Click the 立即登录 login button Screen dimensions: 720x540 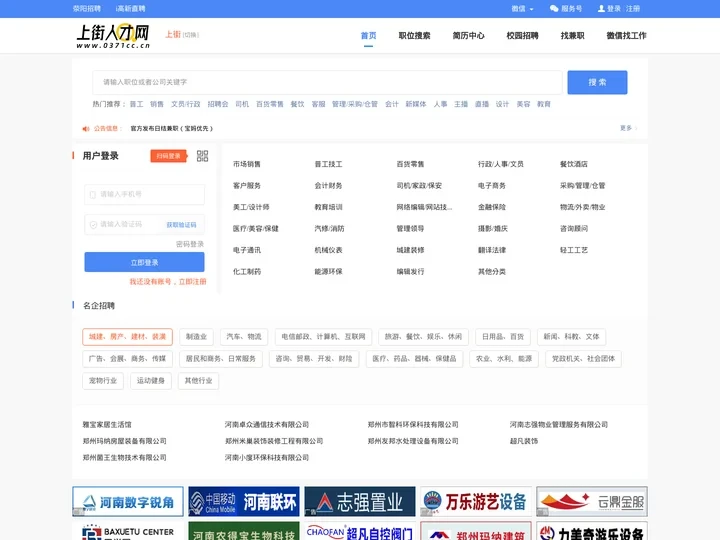144,262
